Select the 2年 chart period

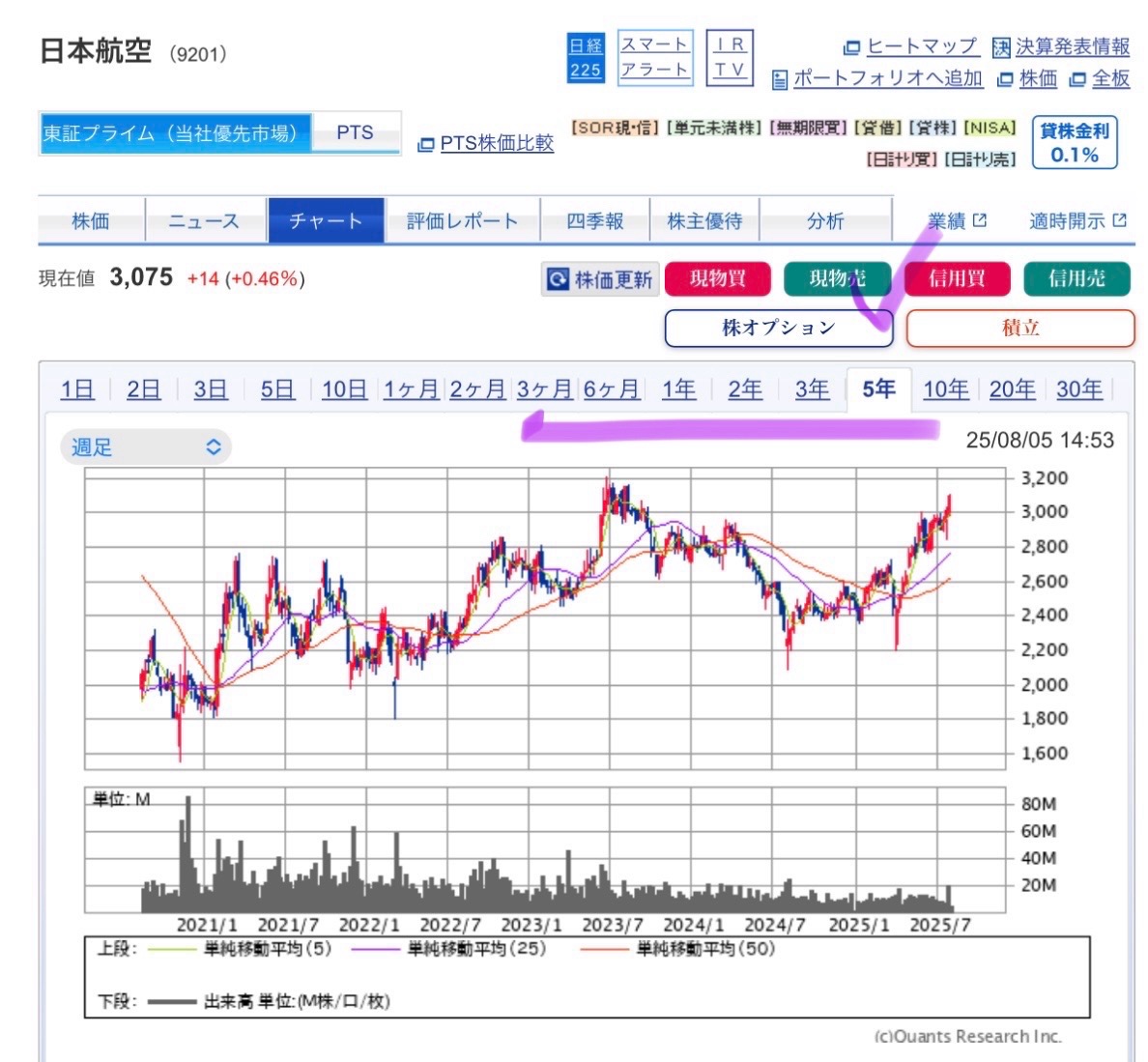coord(745,389)
